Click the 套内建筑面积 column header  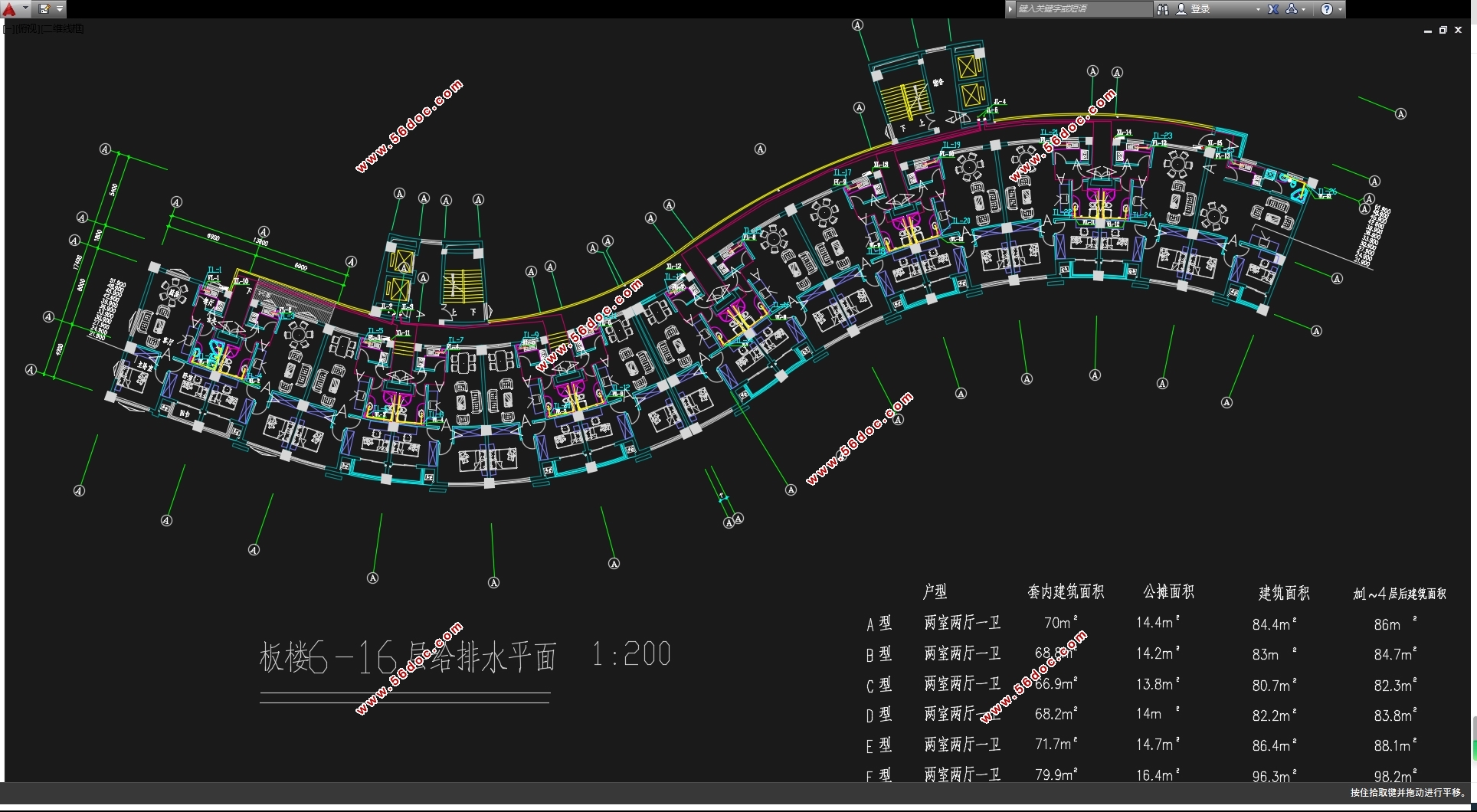pyautogui.click(x=1066, y=591)
